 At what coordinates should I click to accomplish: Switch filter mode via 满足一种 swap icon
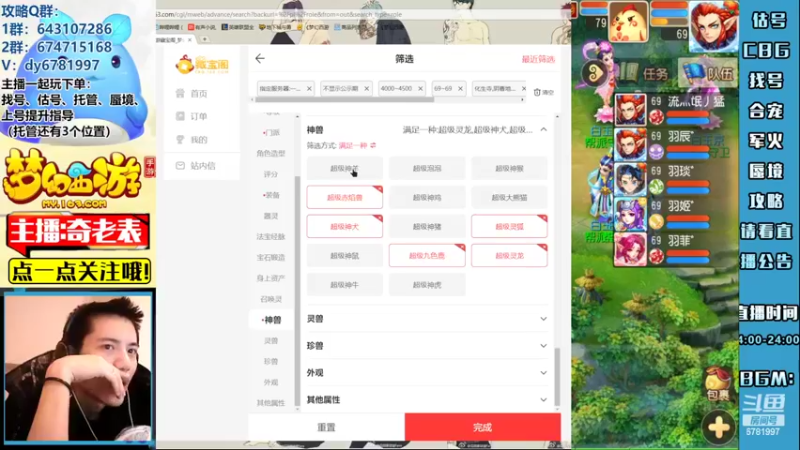[x=373, y=145]
